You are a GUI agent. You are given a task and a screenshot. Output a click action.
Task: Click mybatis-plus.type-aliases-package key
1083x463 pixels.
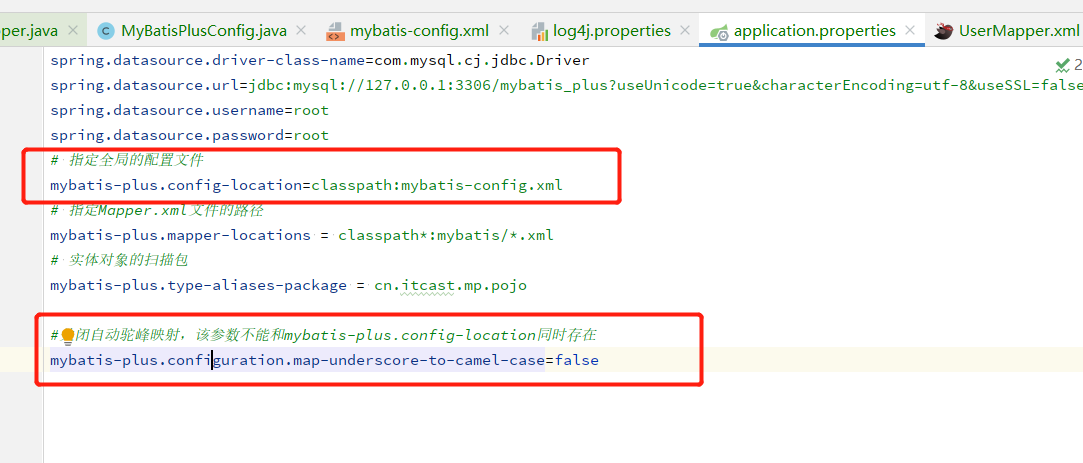(x=198, y=285)
